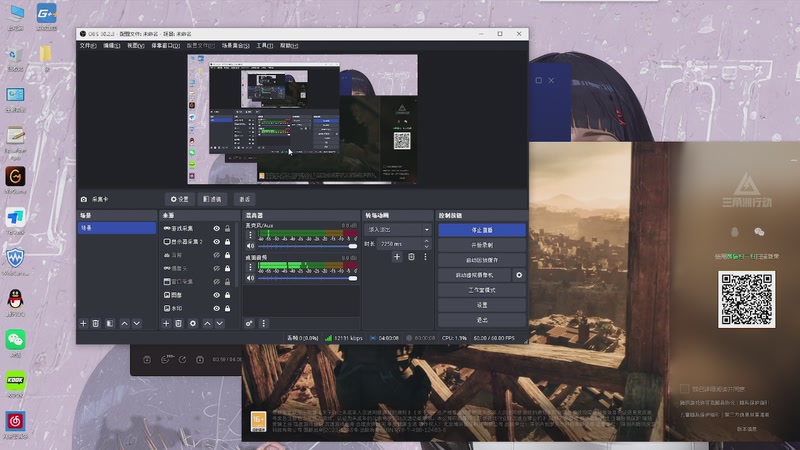The height and width of the screenshot is (450, 800).
Task: Add a new source with plus icon
Action: click(x=166, y=323)
